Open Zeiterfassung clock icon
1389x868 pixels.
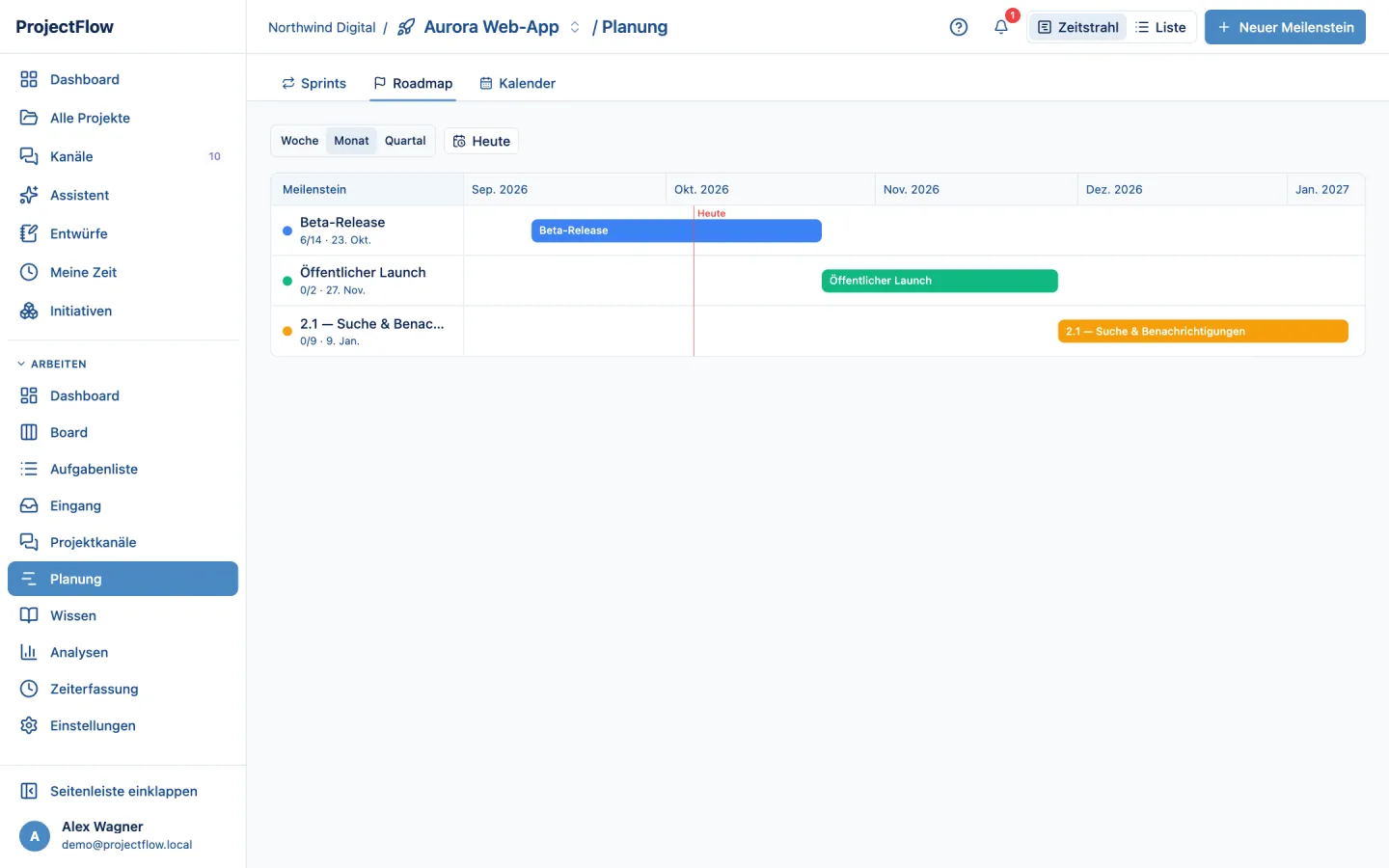click(x=29, y=689)
